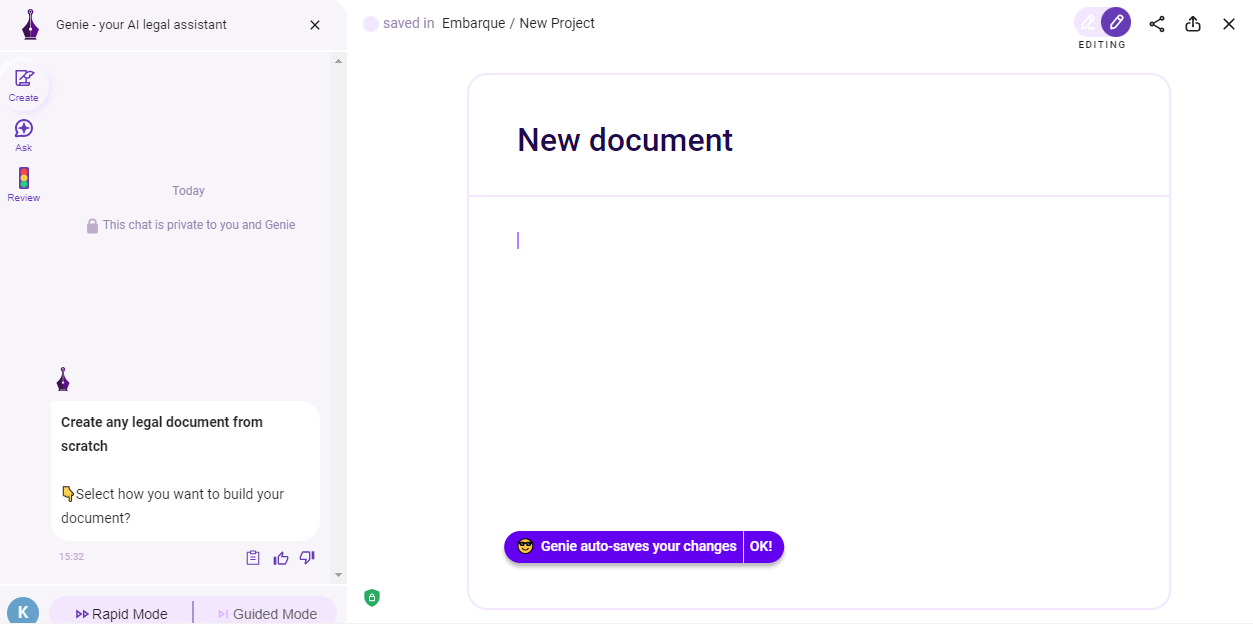Click the chat scrollbar down arrow

[338, 575]
